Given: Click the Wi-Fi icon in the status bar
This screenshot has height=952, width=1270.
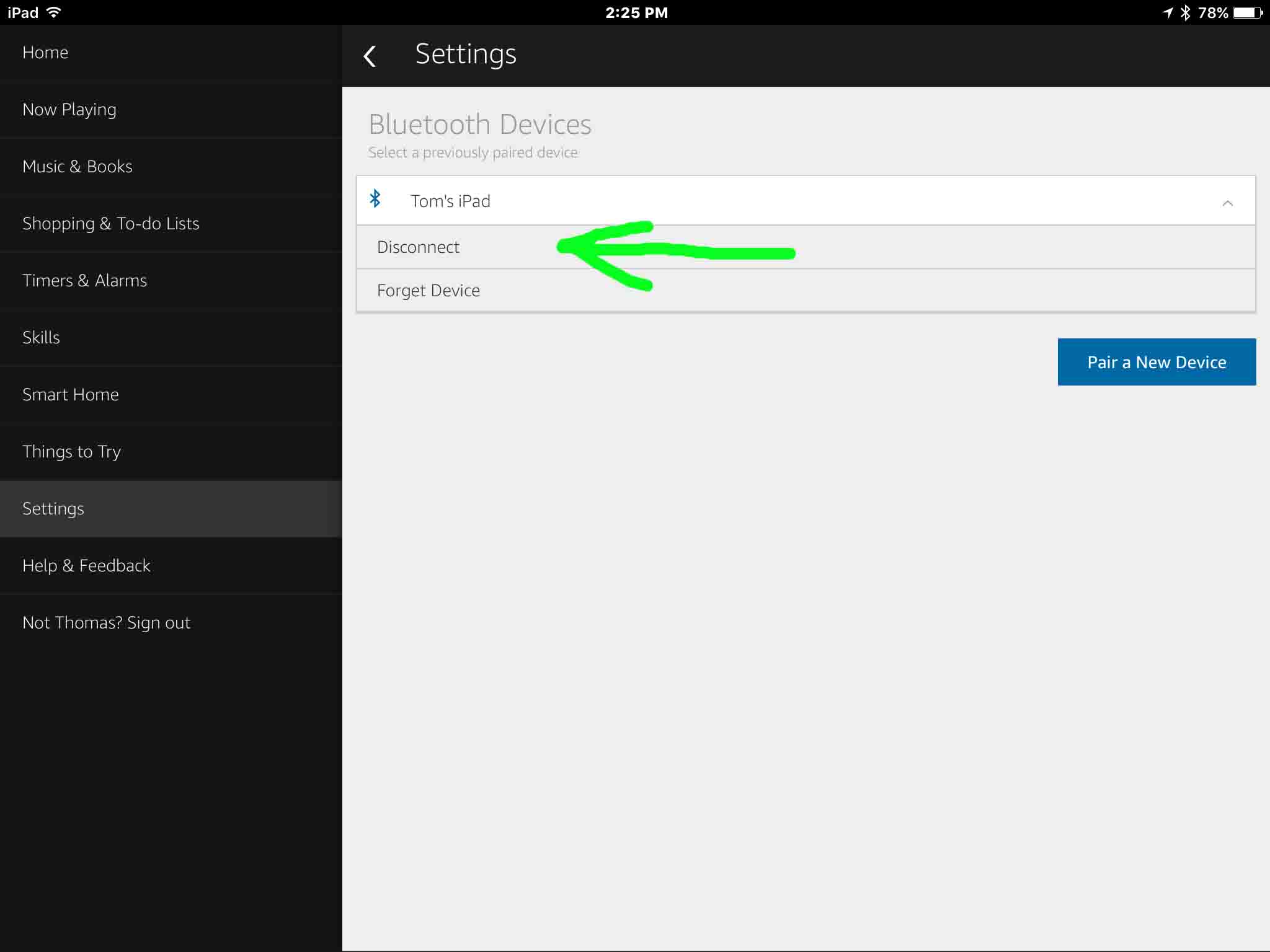Looking at the screenshot, I should point(55,11).
